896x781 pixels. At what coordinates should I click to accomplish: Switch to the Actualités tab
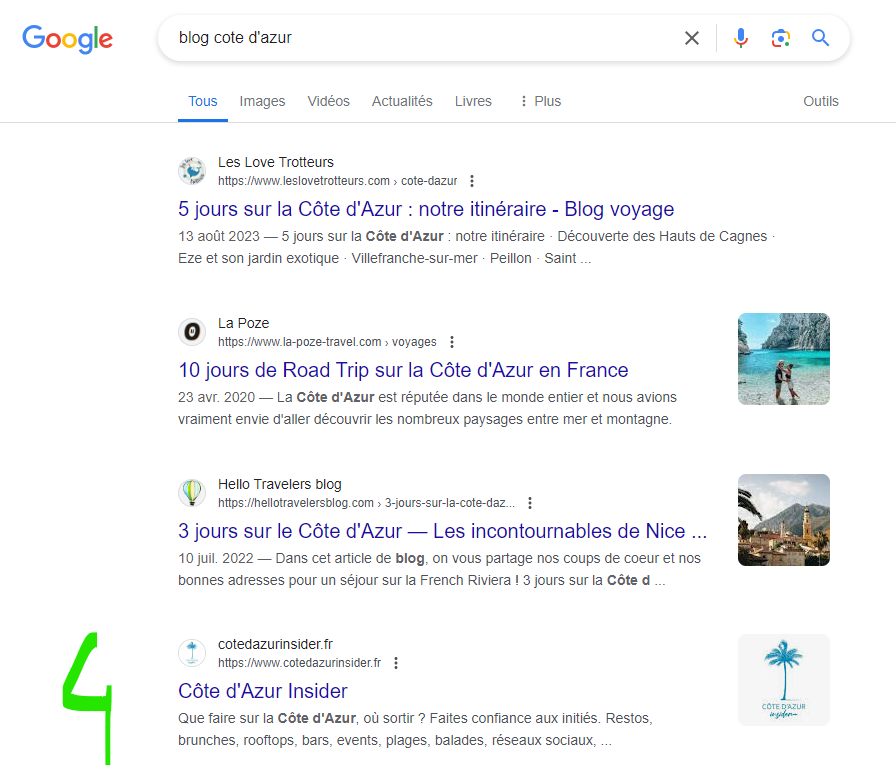[x=402, y=101]
